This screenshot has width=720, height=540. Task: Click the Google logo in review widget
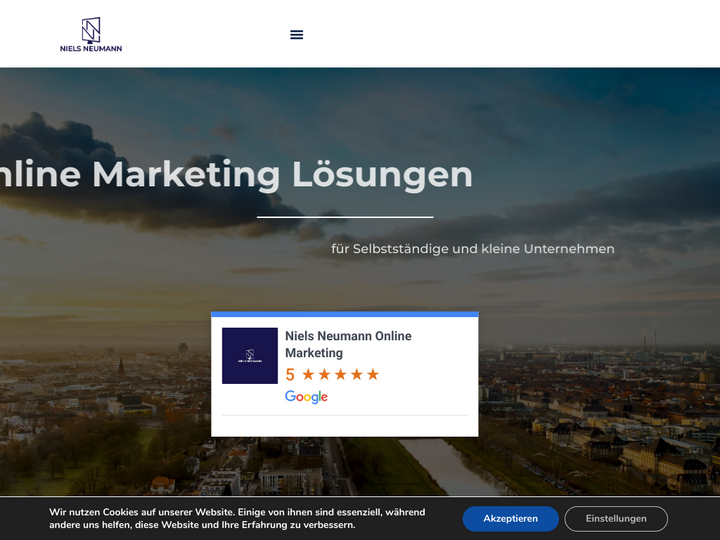coord(306,397)
